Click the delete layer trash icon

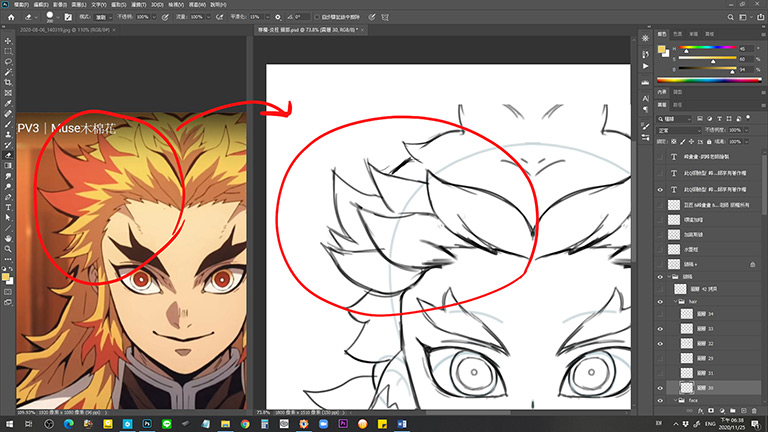coord(754,410)
